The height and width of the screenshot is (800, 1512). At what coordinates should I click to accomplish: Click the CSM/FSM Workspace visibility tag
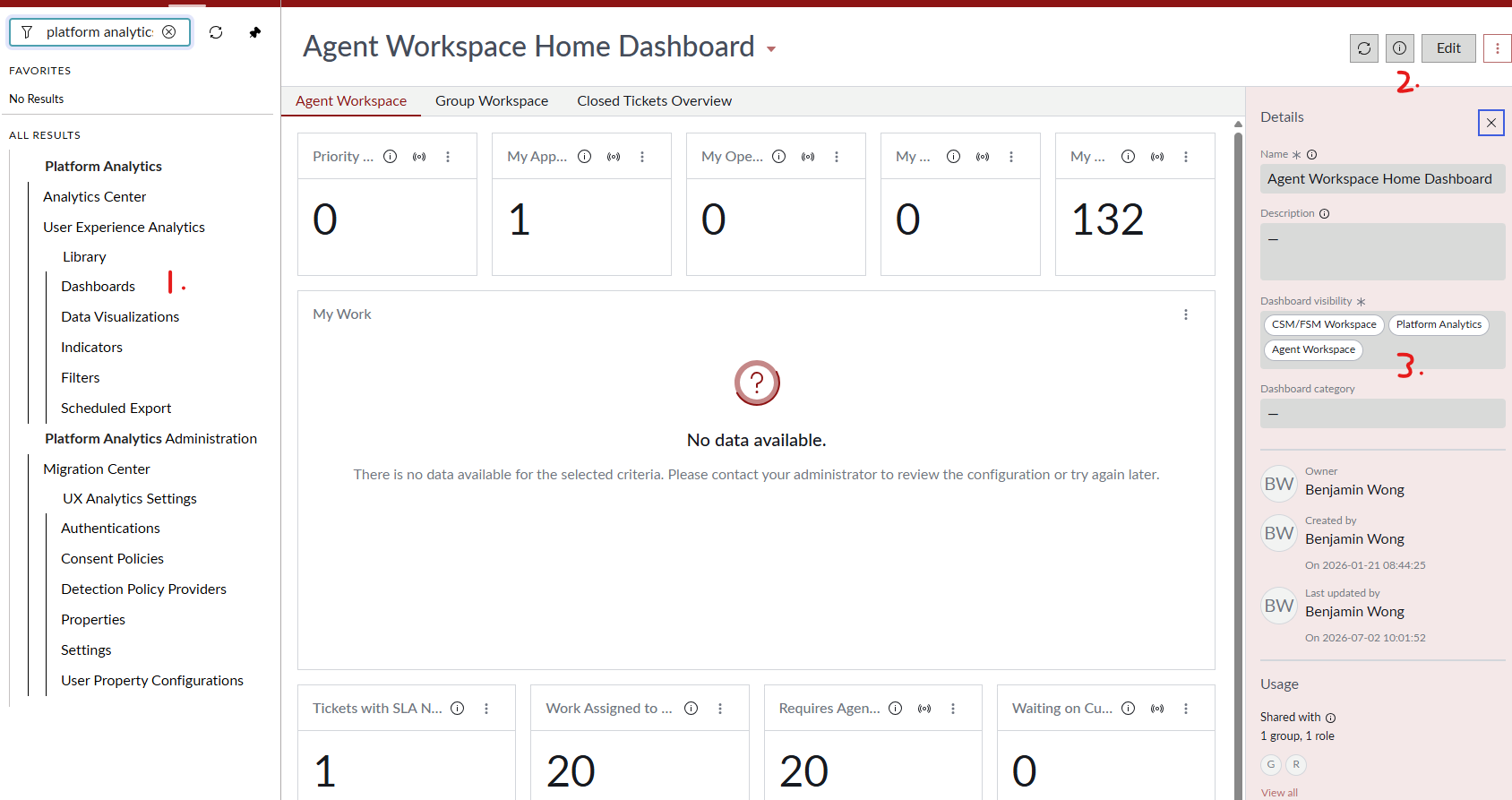(1324, 324)
